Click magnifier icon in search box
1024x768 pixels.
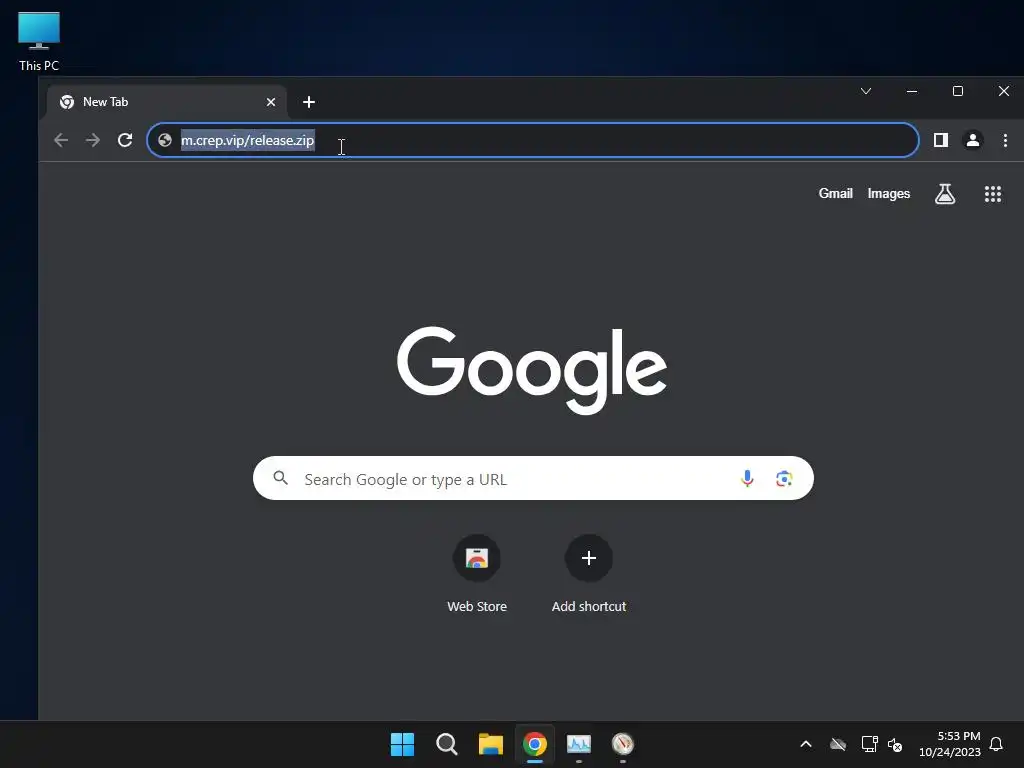pos(281,478)
